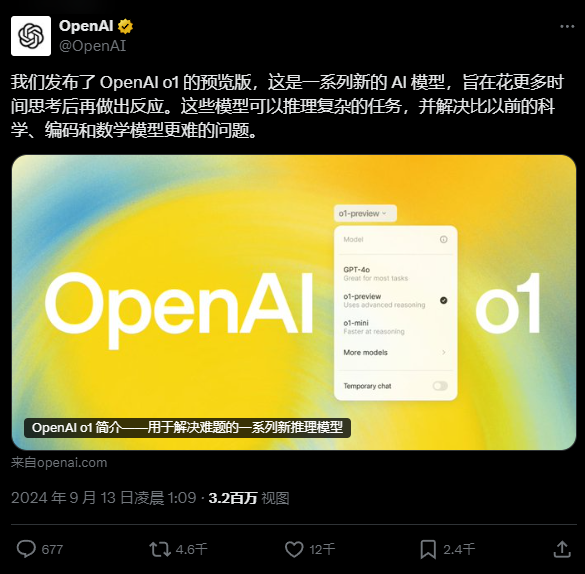
Task: Click the reply comment bubble icon
Action: [26, 549]
